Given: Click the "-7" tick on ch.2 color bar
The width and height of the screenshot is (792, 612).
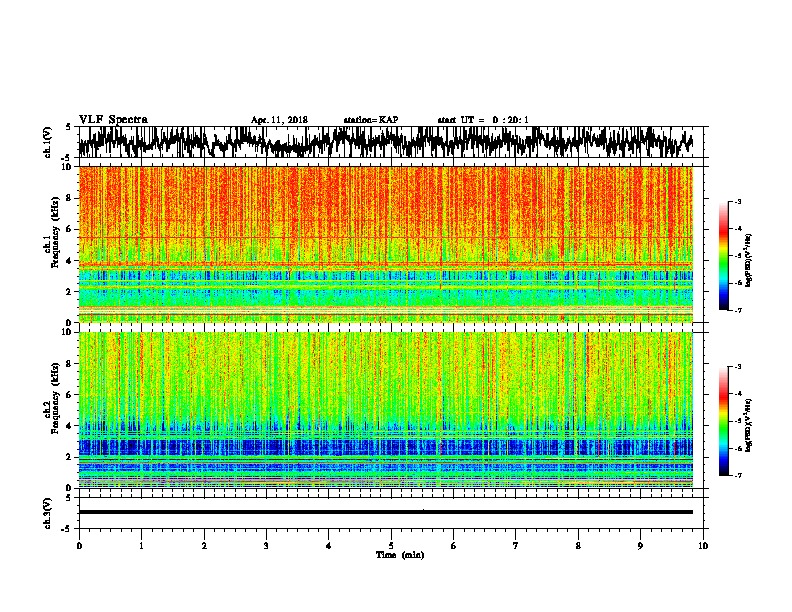Looking at the screenshot, I should [737, 475].
